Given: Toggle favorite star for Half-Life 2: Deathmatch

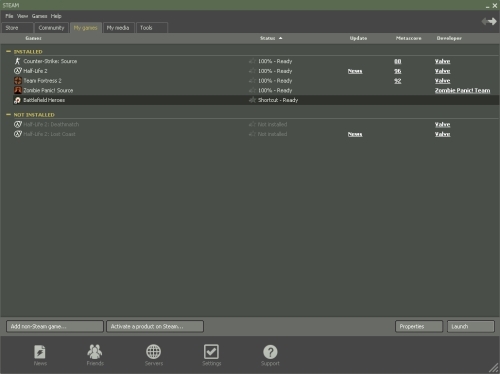Looking at the screenshot, I should click(252, 124).
